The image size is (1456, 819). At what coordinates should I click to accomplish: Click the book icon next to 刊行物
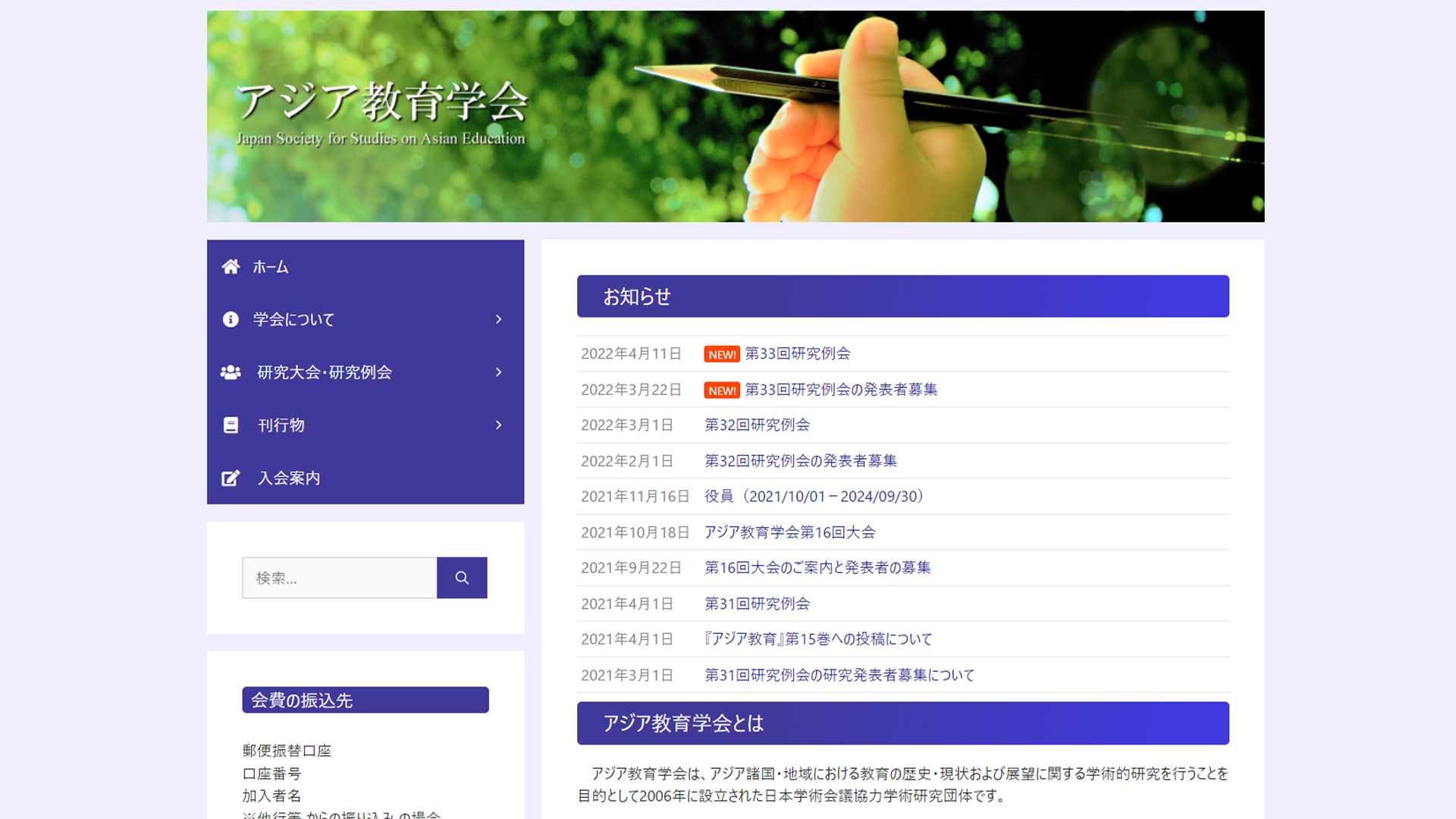pyautogui.click(x=231, y=425)
